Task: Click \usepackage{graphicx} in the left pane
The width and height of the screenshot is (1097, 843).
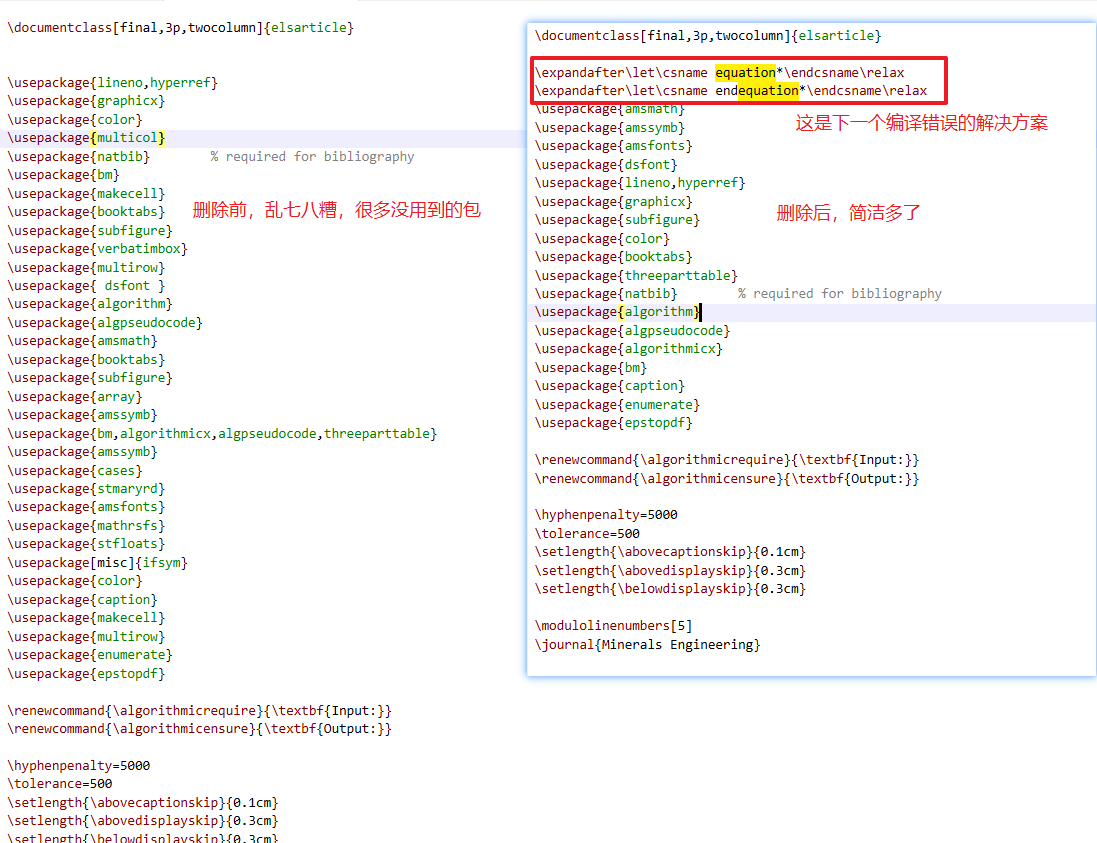Action: click(x=86, y=101)
